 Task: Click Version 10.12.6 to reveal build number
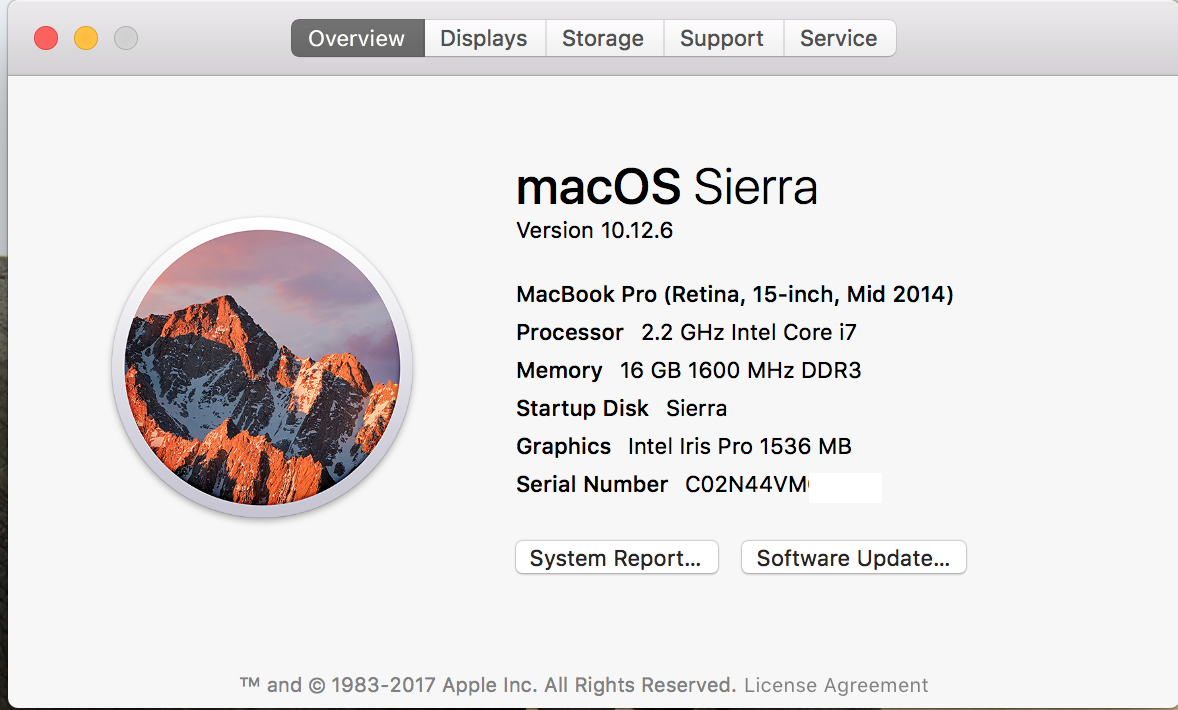(x=595, y=231)
